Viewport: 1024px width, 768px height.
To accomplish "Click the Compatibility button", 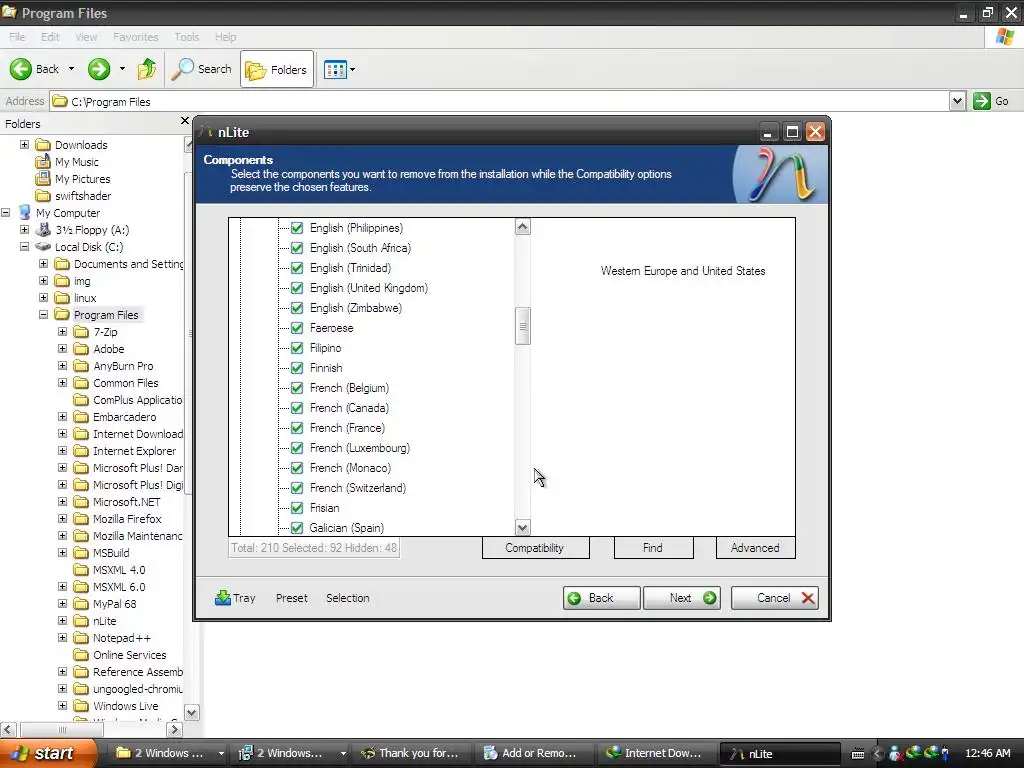I will click(535, 548).
